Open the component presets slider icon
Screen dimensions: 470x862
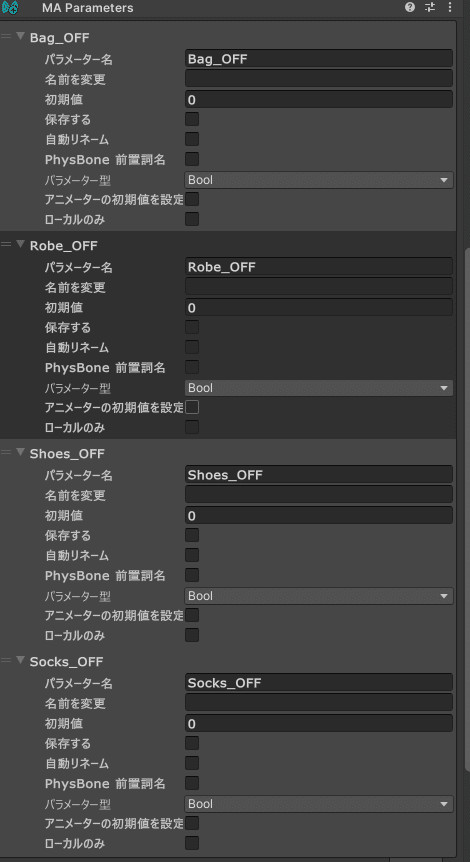click(430, 8)
